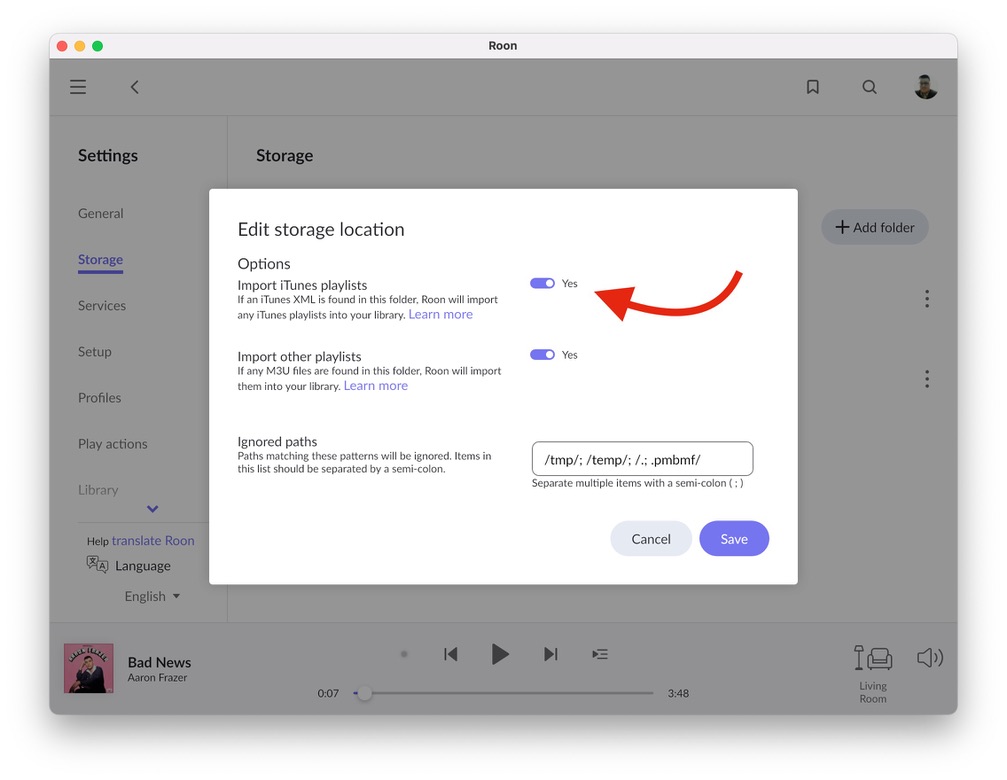Open Learn more link for M3U playlists

(x=376, y=386)
